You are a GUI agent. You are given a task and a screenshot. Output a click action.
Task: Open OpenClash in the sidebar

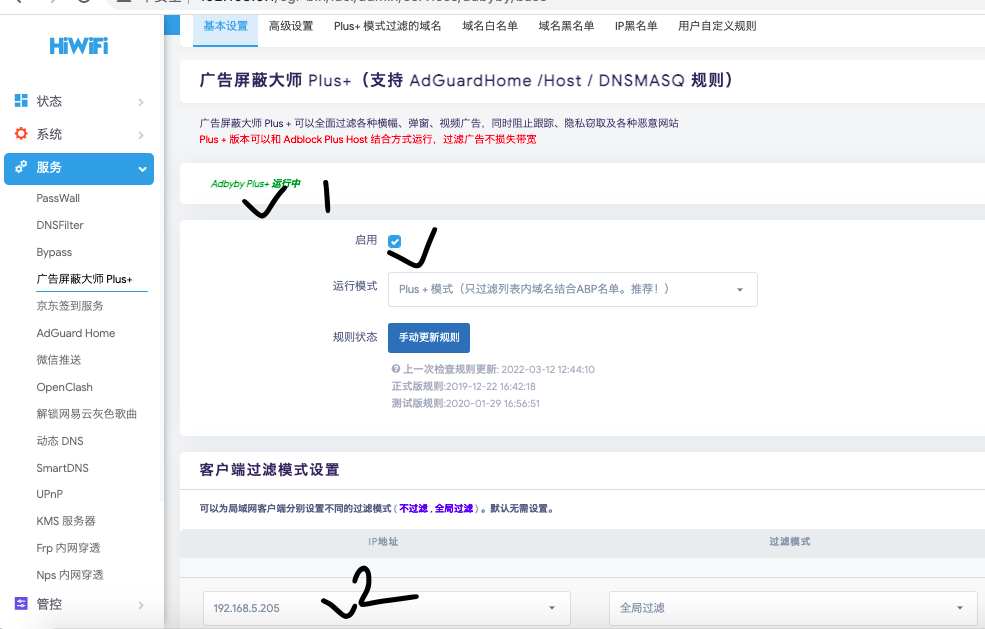(64, 387)
